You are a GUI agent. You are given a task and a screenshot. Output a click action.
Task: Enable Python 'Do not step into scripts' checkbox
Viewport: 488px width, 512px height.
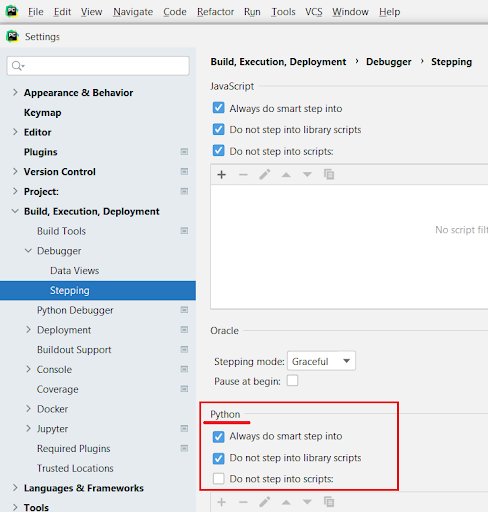(x=219, y=479)
